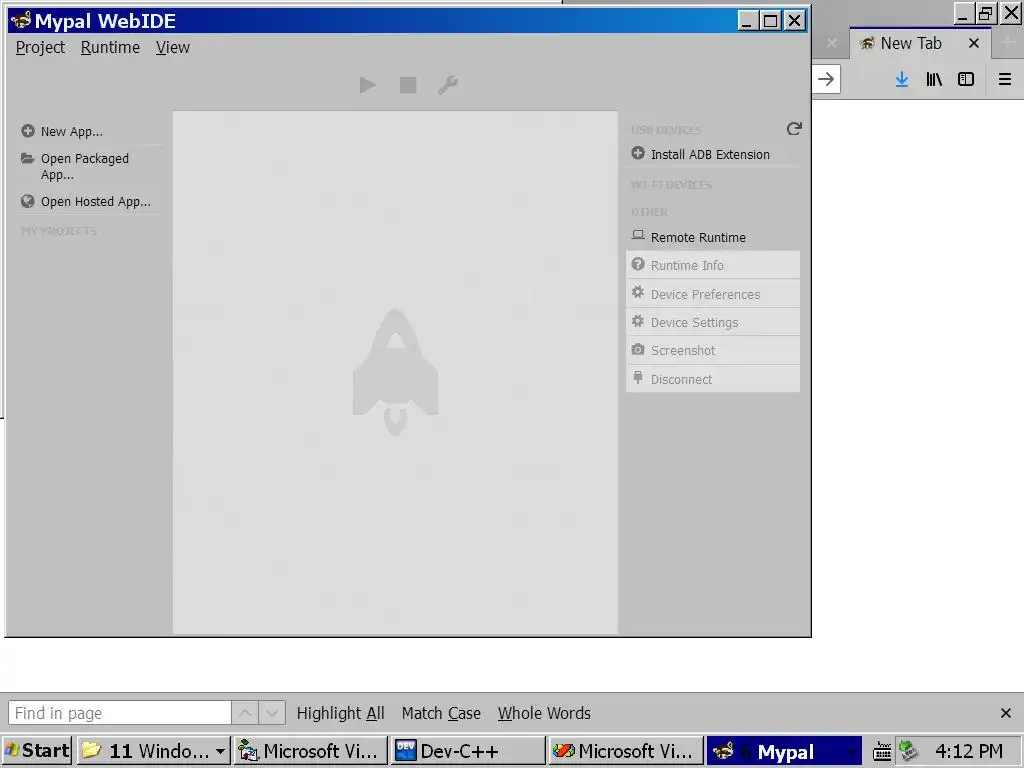The width and height of the screenshot is (1024, 768).
Task: Switch to Dev-C++ in the taskbar
Action: (468, 751)
